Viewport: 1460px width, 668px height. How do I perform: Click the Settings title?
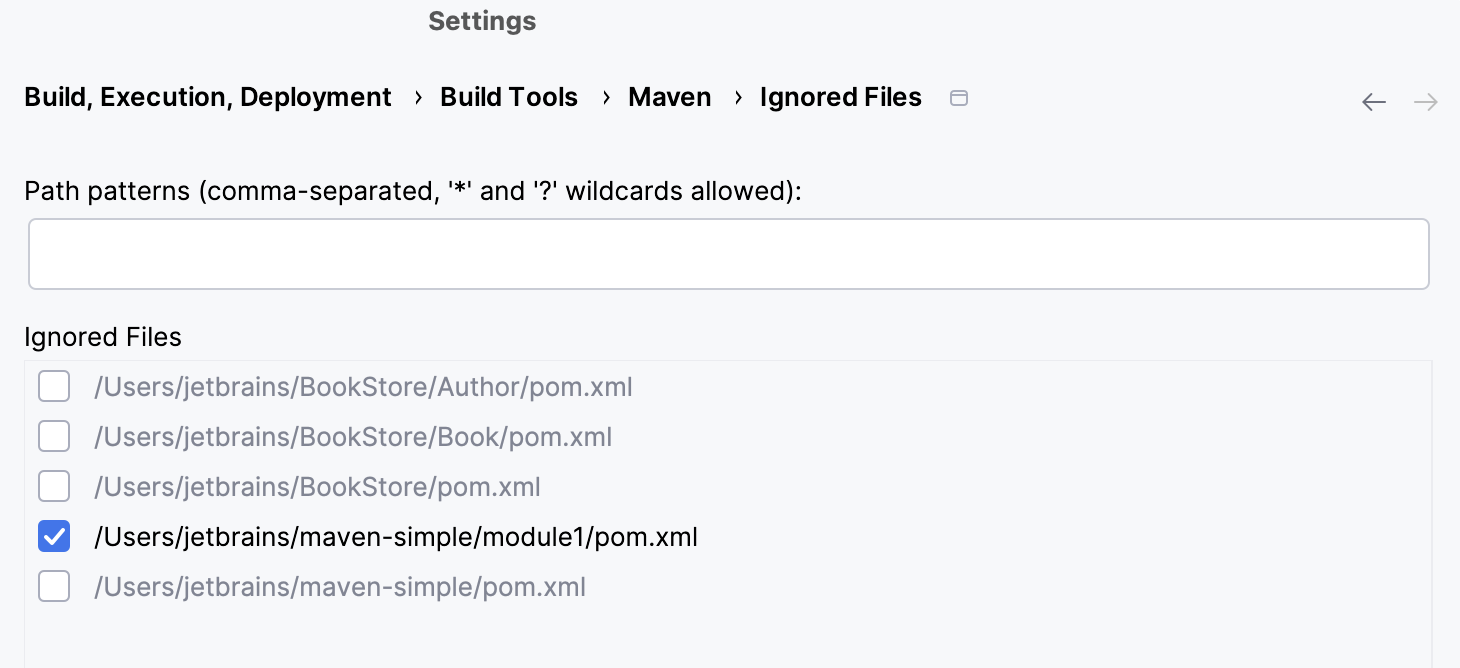(x=482, y=20)
